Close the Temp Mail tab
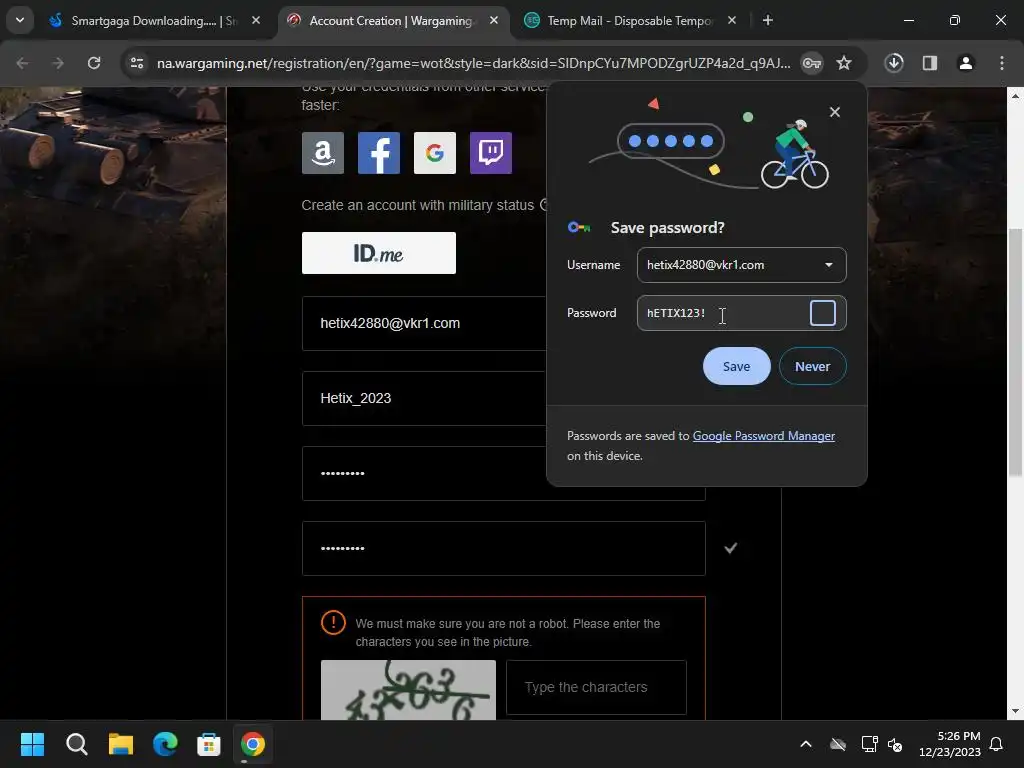Image resolution: width=1024 pixels, height=768 pixels. click(x=732, y=21)
